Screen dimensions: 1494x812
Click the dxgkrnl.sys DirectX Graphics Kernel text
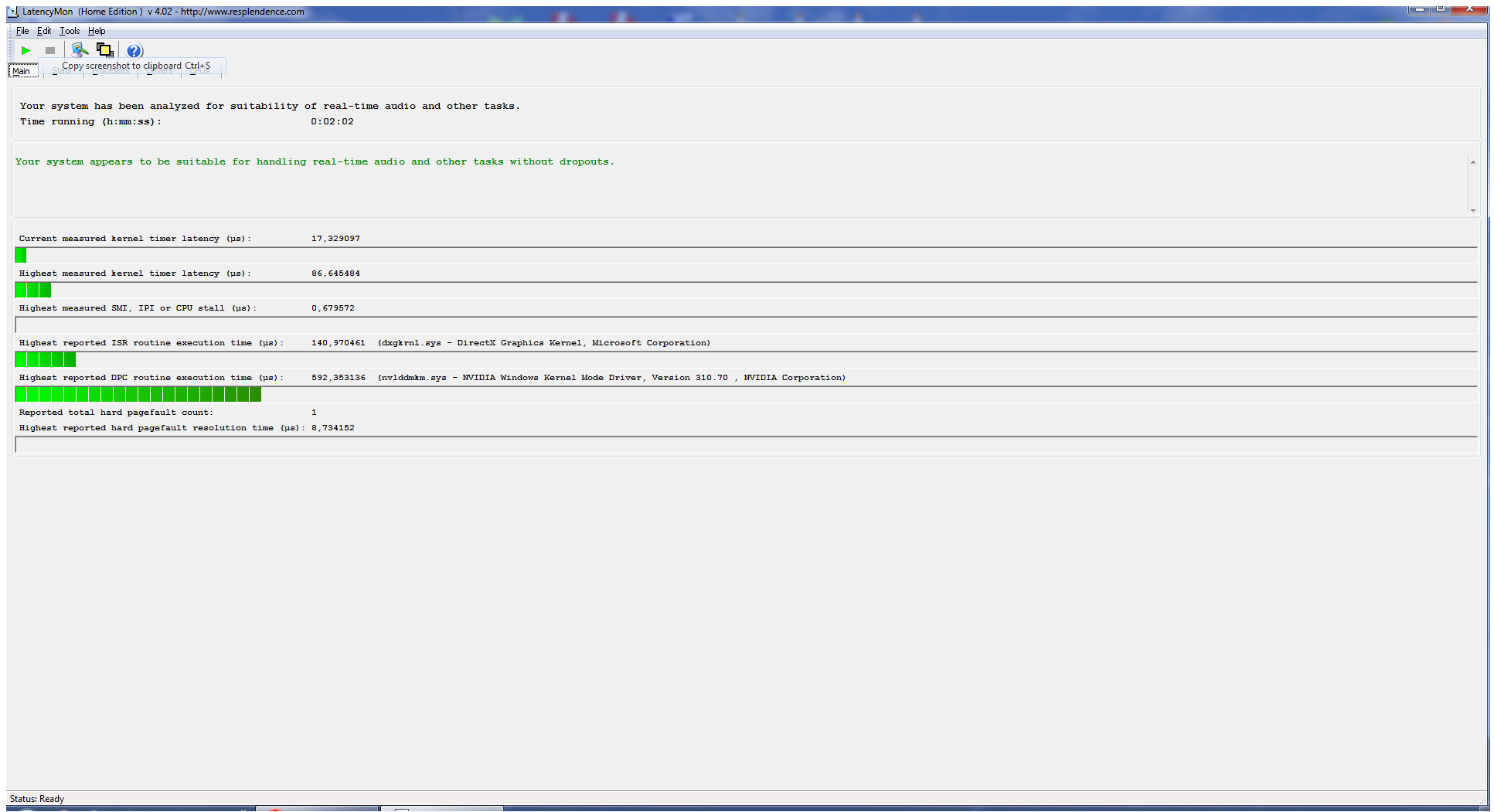pyautogui.click(x=544, y=342)
